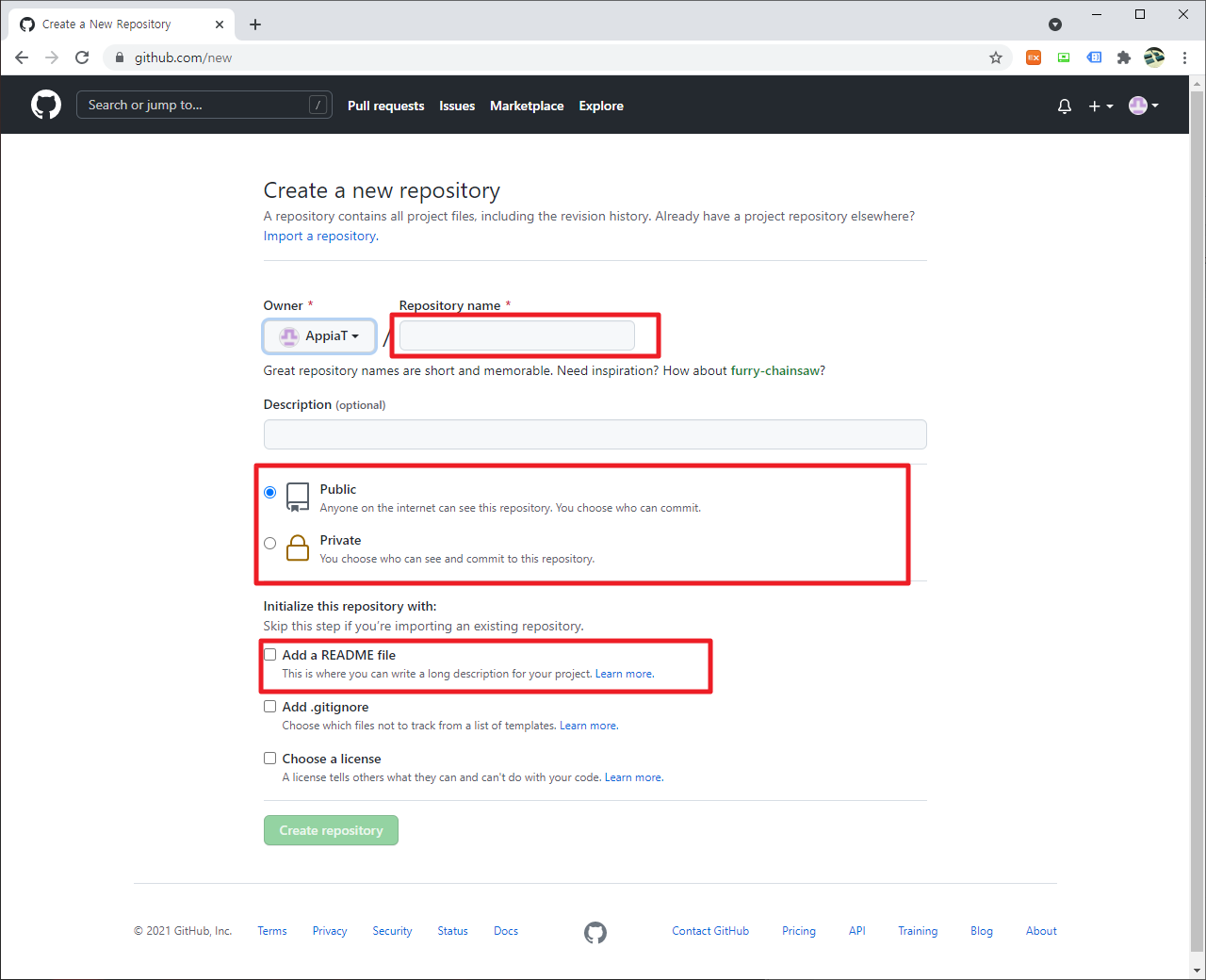The height and width of the screenshot is (980, 1206).
Task: Click Learn more for README file
Action: coord(624,674)
